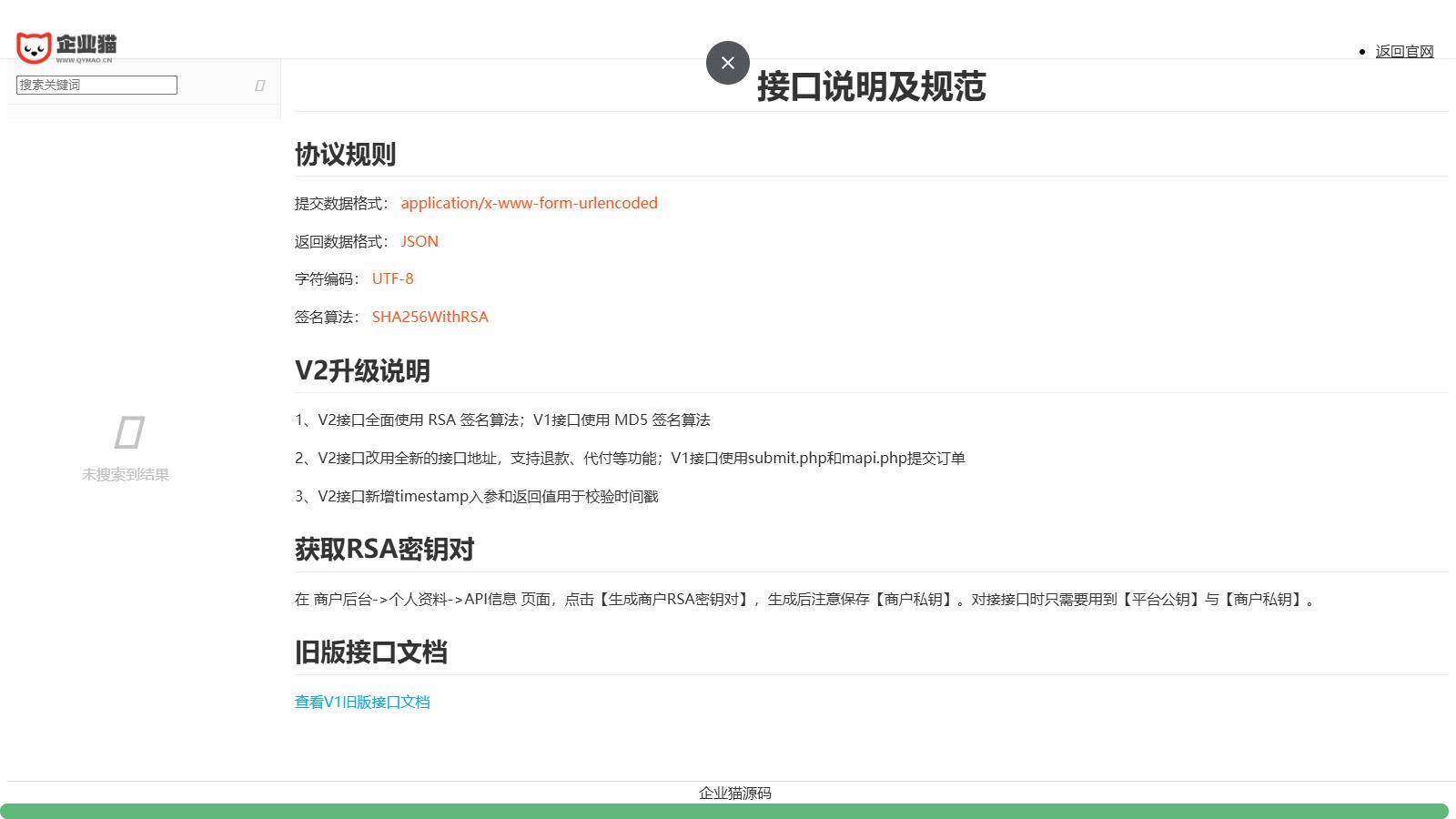Click the 协议规则 section heading
This screenshot has height=819, width=1456.
click(x=345, y=155)
